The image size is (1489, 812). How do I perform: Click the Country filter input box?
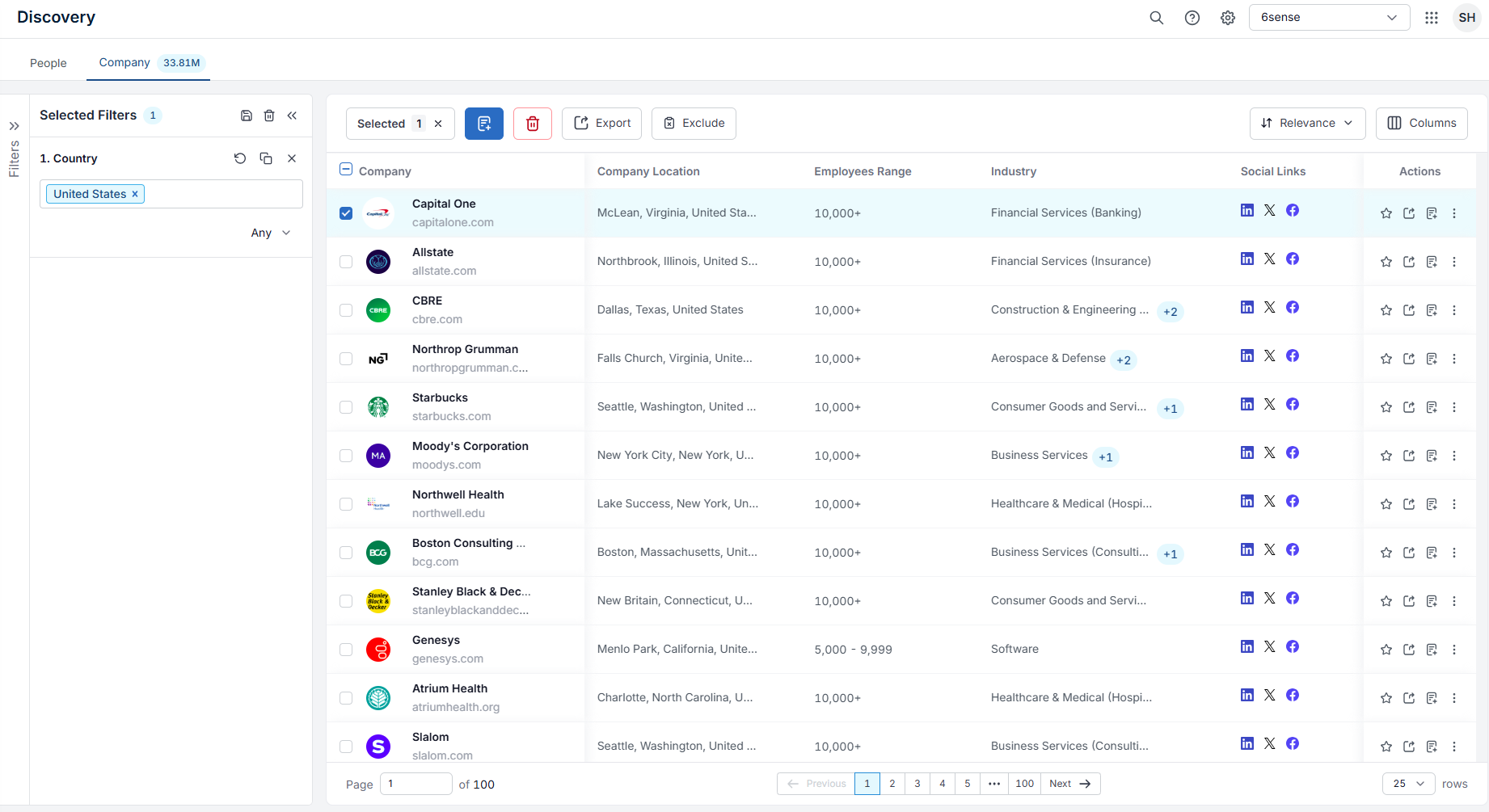(171, 194)
